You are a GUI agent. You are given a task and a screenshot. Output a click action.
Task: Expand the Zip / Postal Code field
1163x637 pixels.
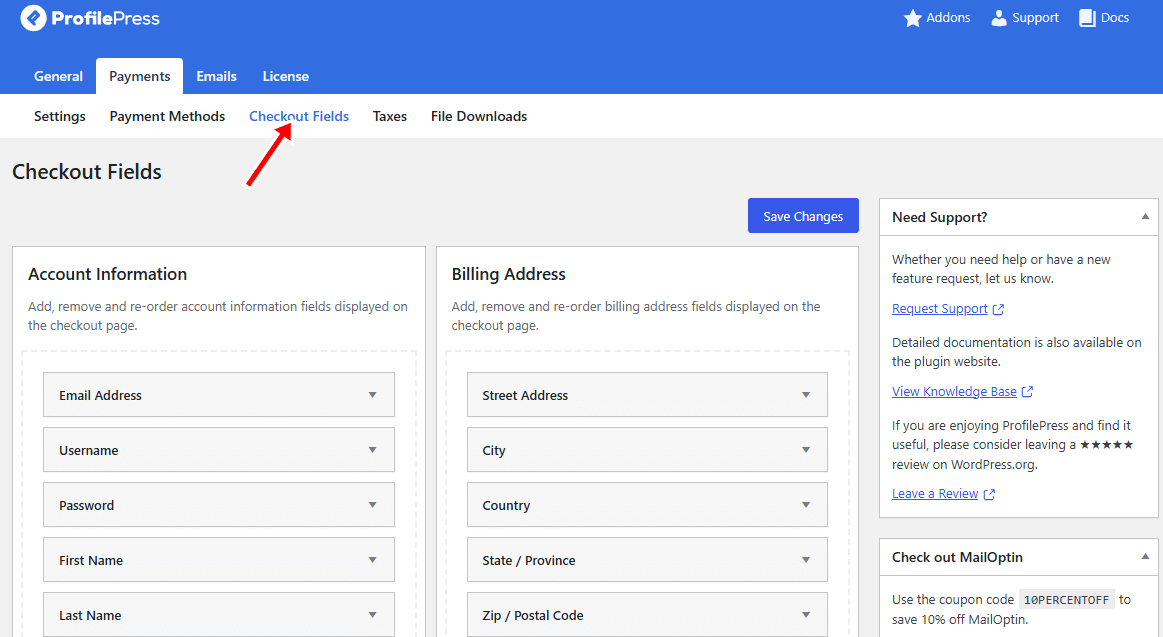(805, 615)
